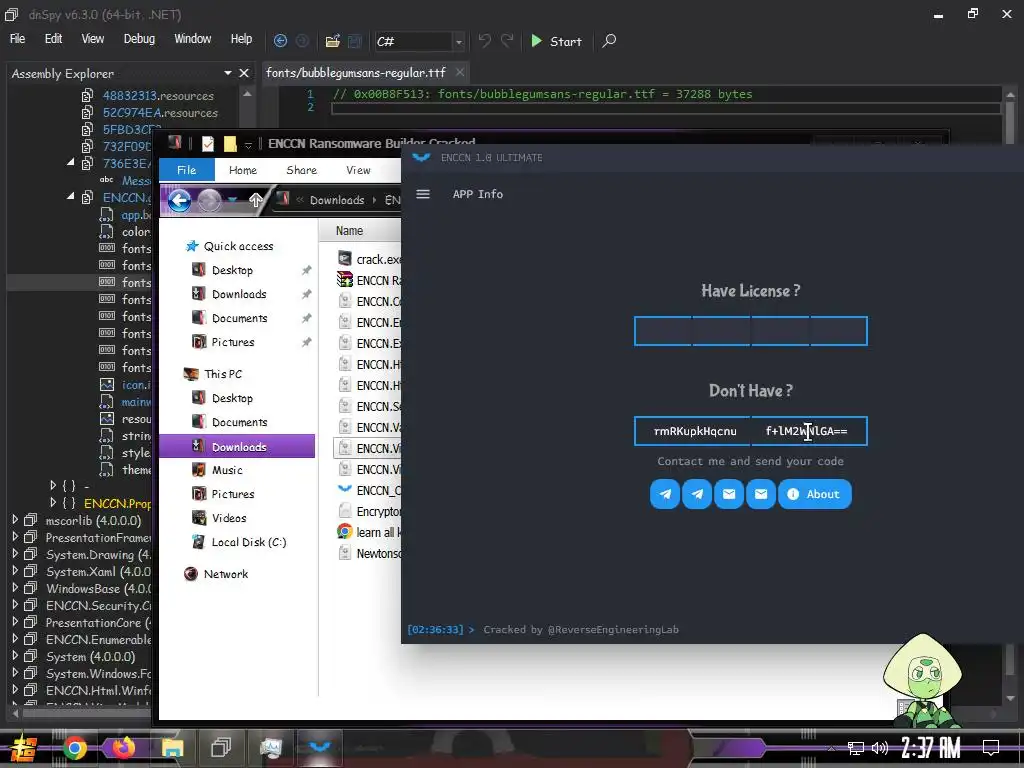Click the second Telegram contact icon
Screen dimensions: 1024x768
click(697, 494)
